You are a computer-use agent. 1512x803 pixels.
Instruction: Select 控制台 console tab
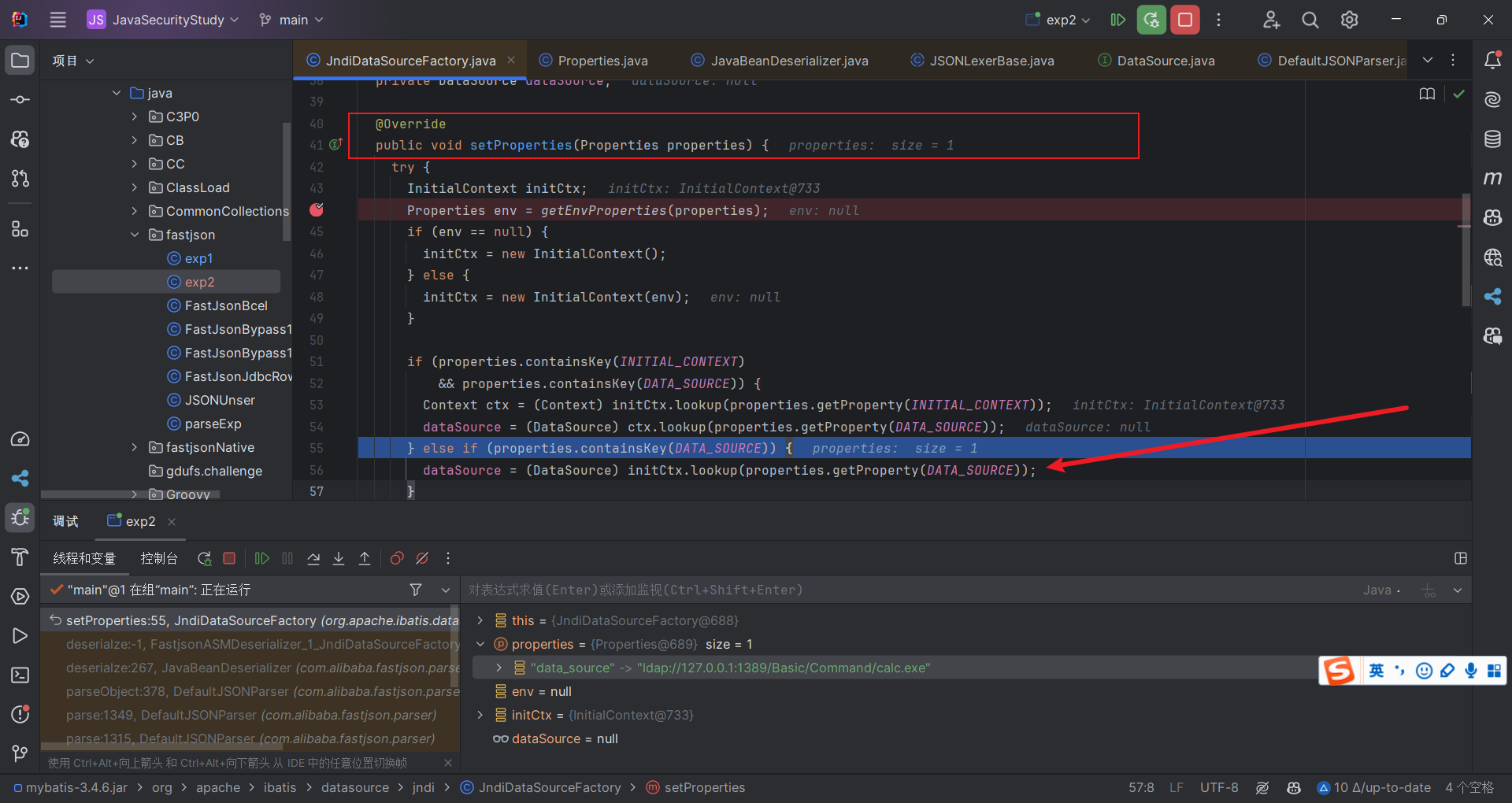pyautogui.click(x=158, y=558)
